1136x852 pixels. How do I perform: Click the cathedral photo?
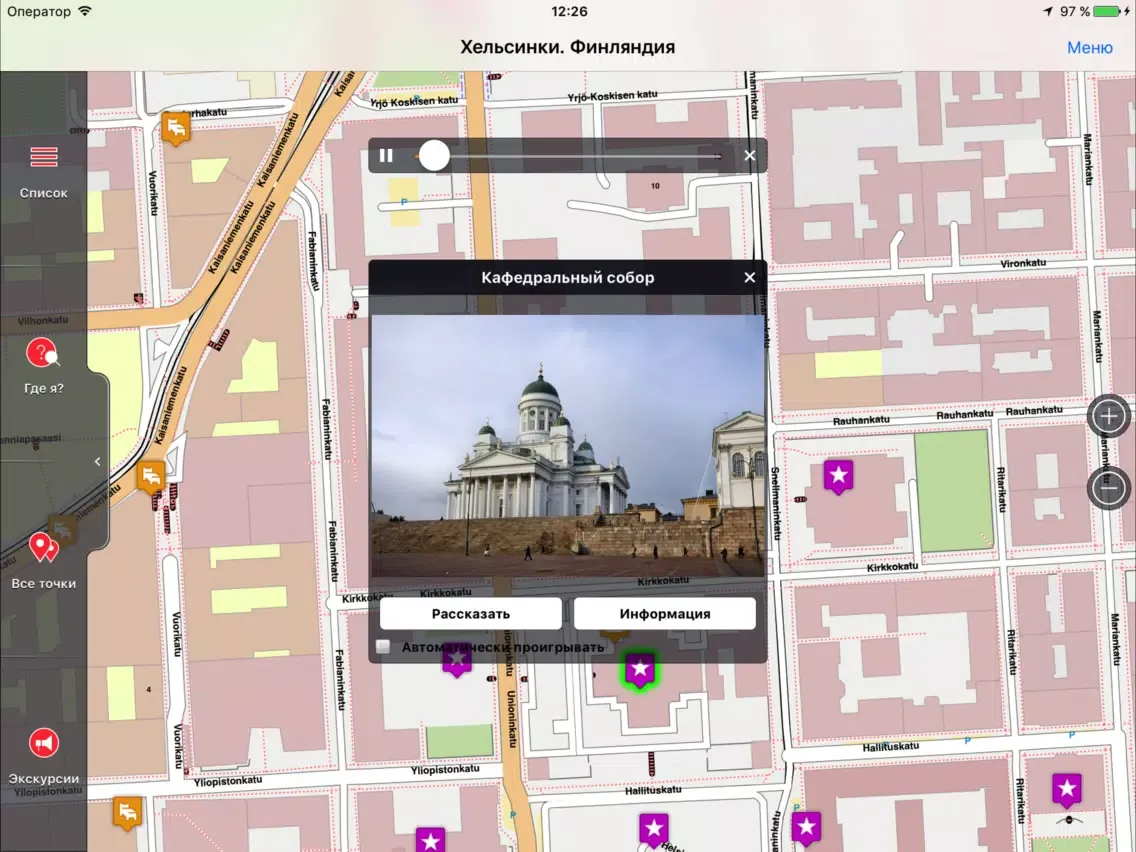[567, 446]
